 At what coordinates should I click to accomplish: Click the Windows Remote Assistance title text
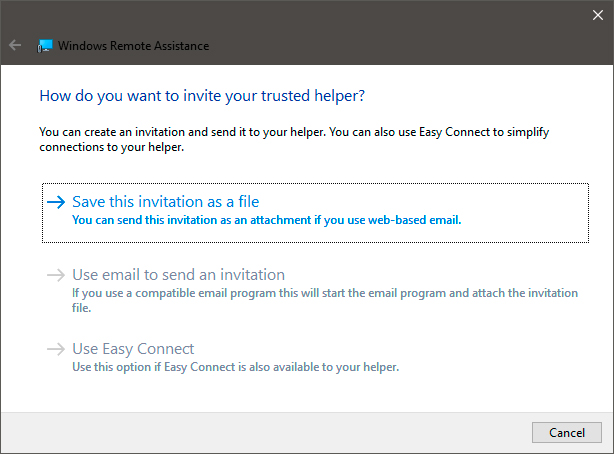tap(134, 46)
